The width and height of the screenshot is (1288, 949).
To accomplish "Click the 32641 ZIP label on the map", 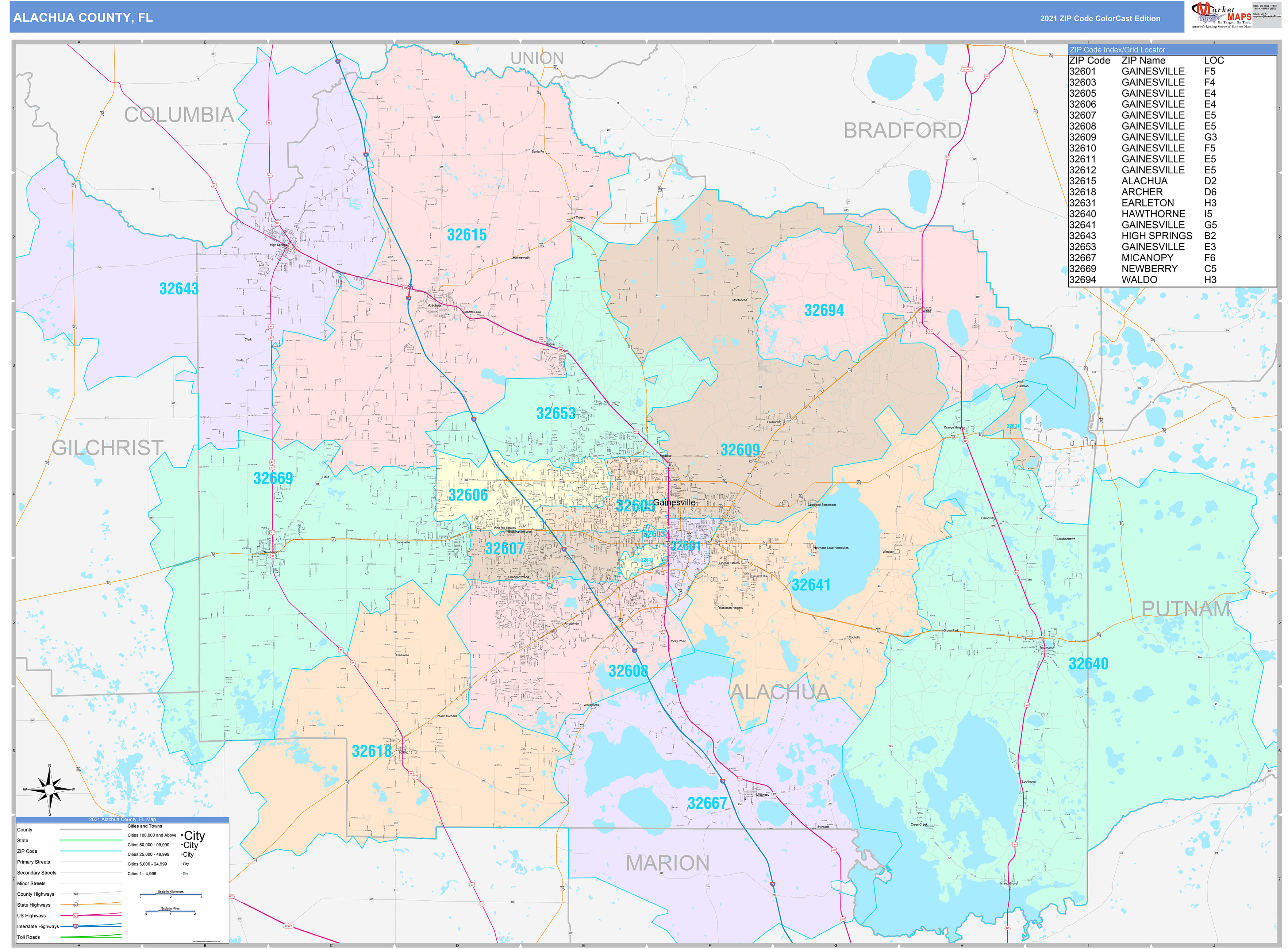I will point(811,585).
